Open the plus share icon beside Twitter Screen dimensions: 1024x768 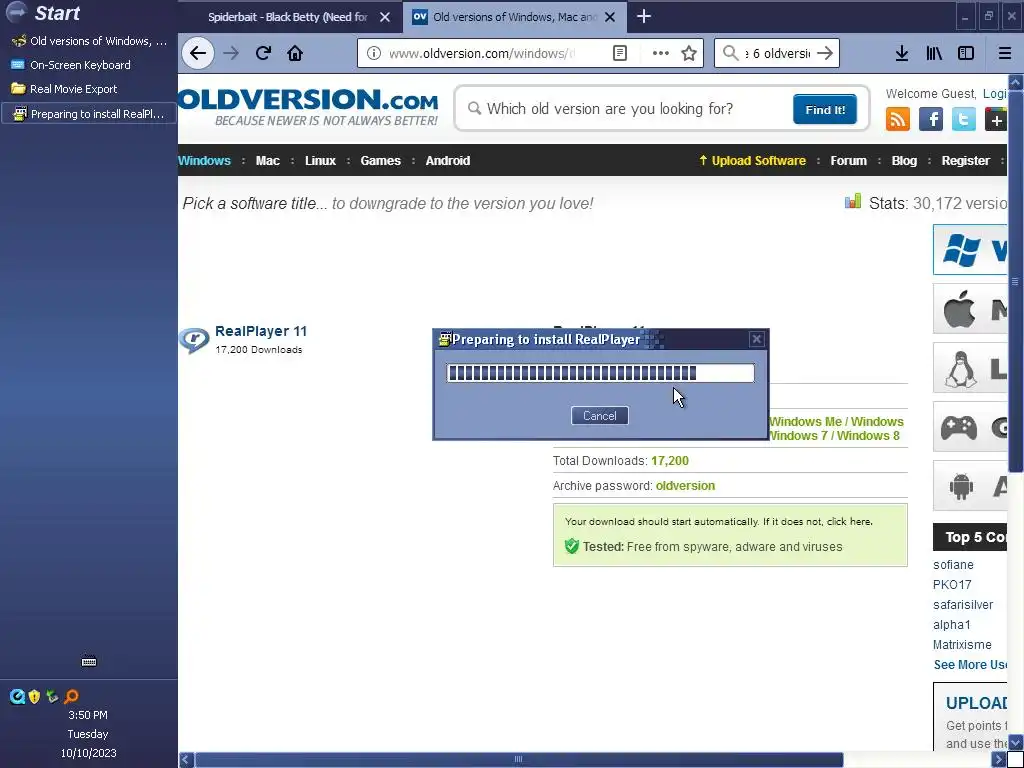995,120
